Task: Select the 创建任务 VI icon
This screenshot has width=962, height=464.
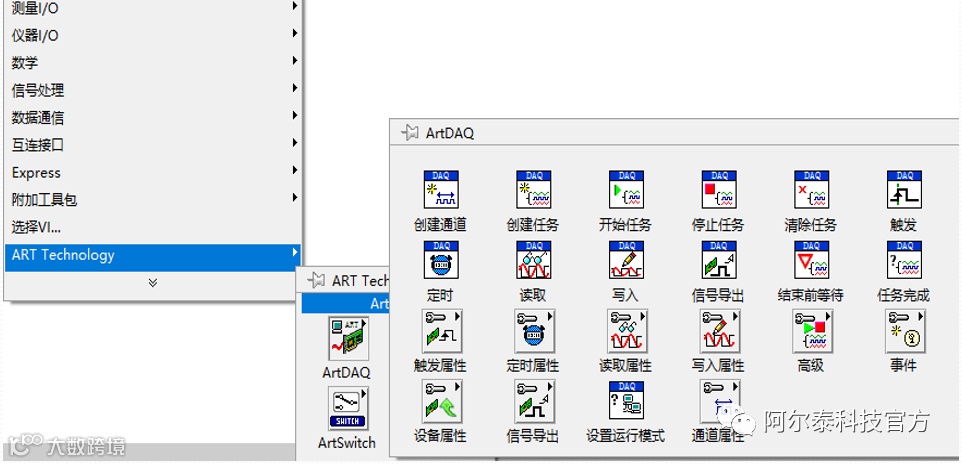Action: (x=534, y=190)
